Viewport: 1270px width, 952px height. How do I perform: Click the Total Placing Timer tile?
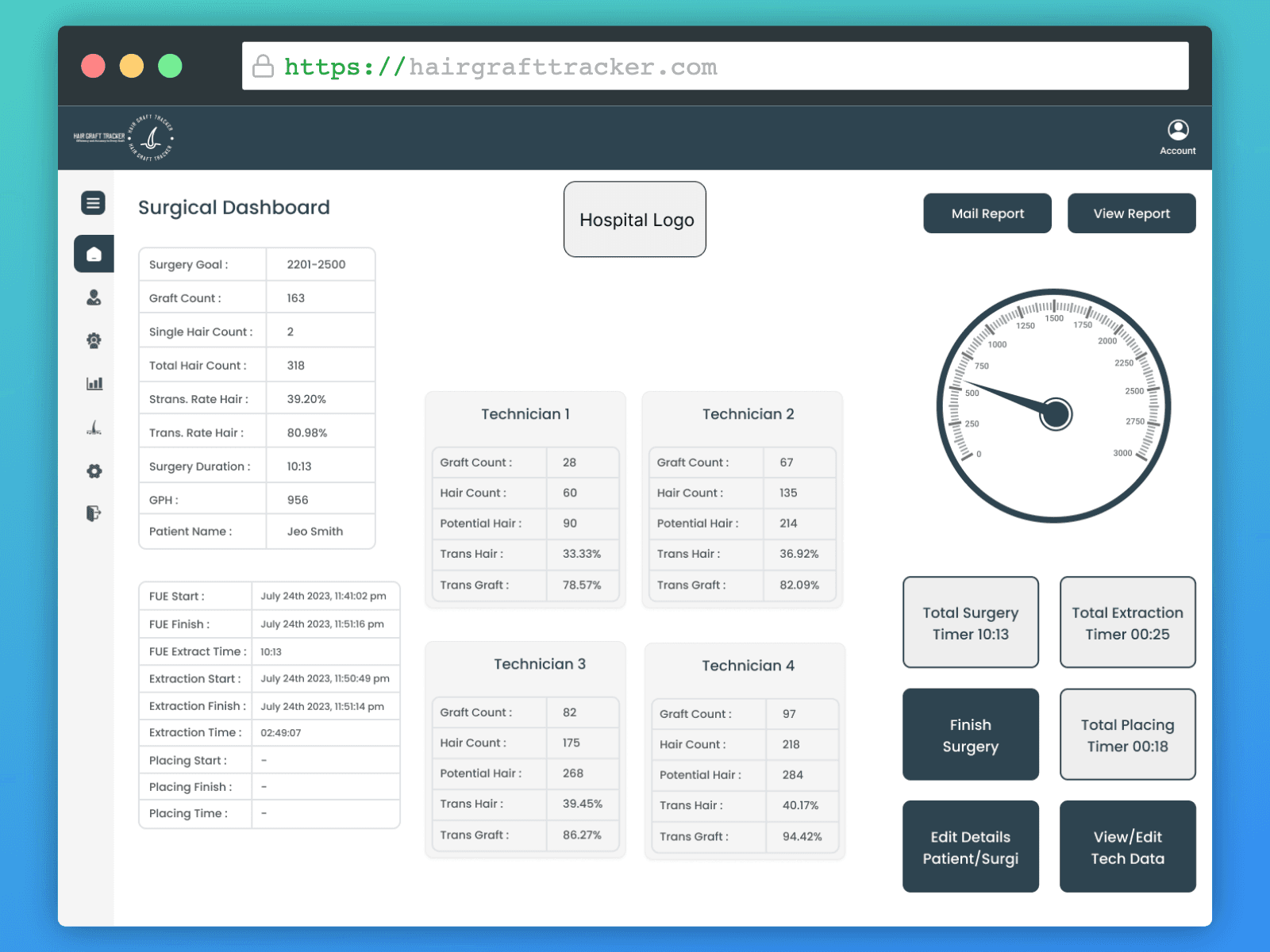(1128, 735)
